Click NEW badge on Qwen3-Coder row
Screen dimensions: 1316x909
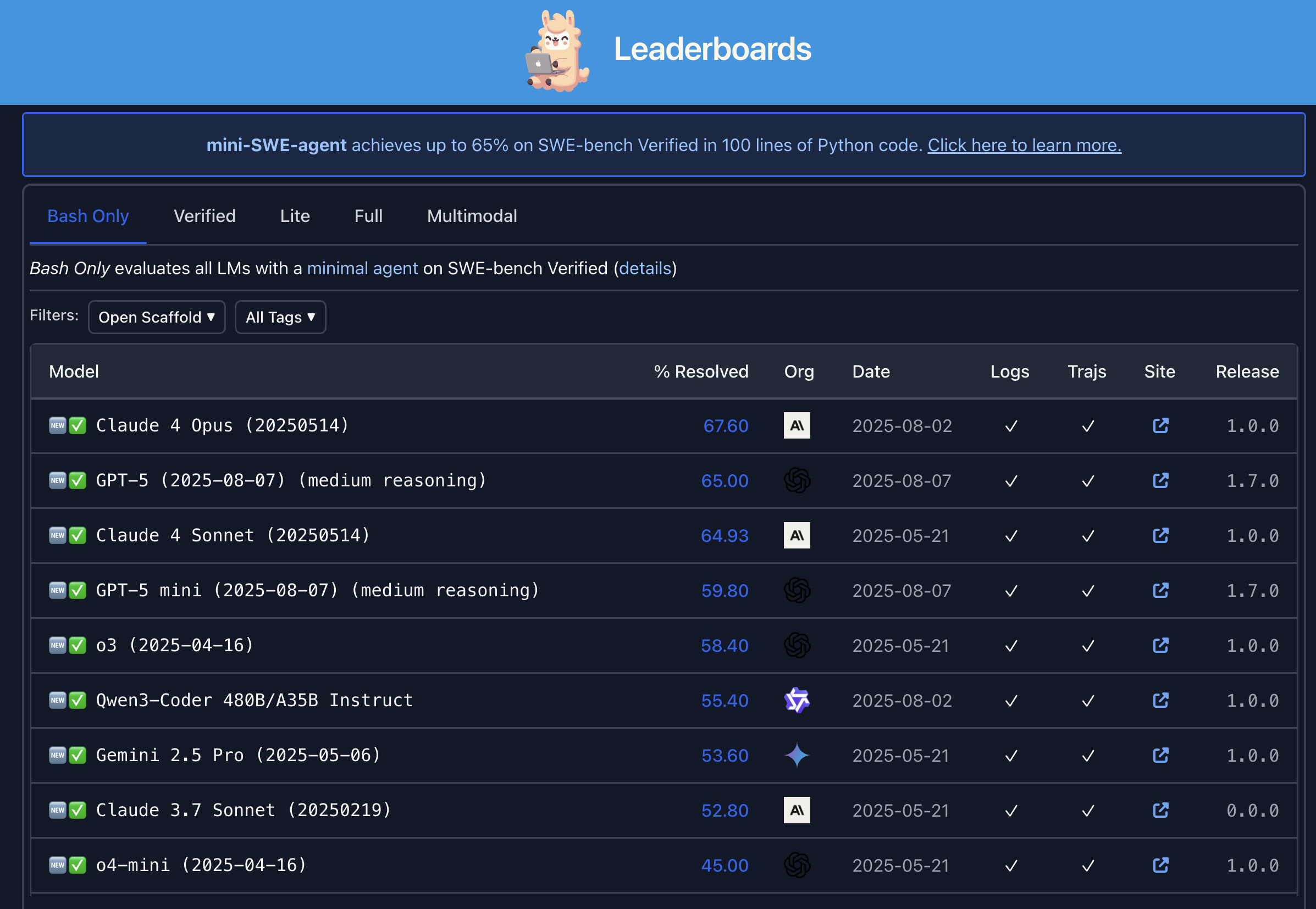58,701
